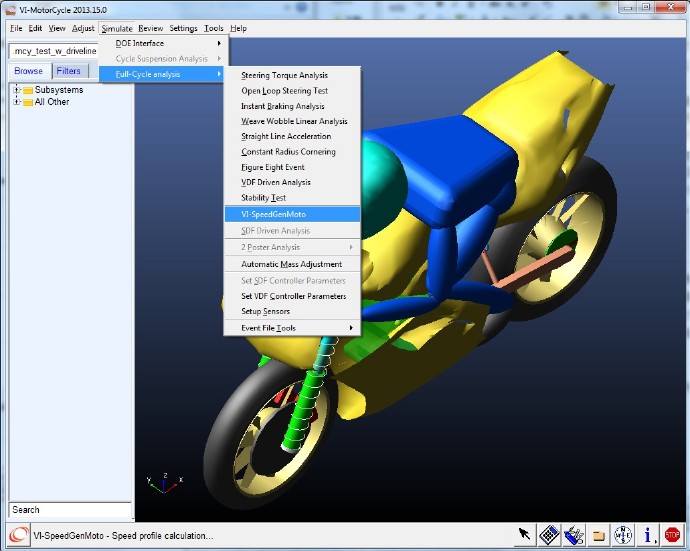690x551 pixels.
Task: Open the Swiss-army knife toolbox icon
Action: point(574,535)
